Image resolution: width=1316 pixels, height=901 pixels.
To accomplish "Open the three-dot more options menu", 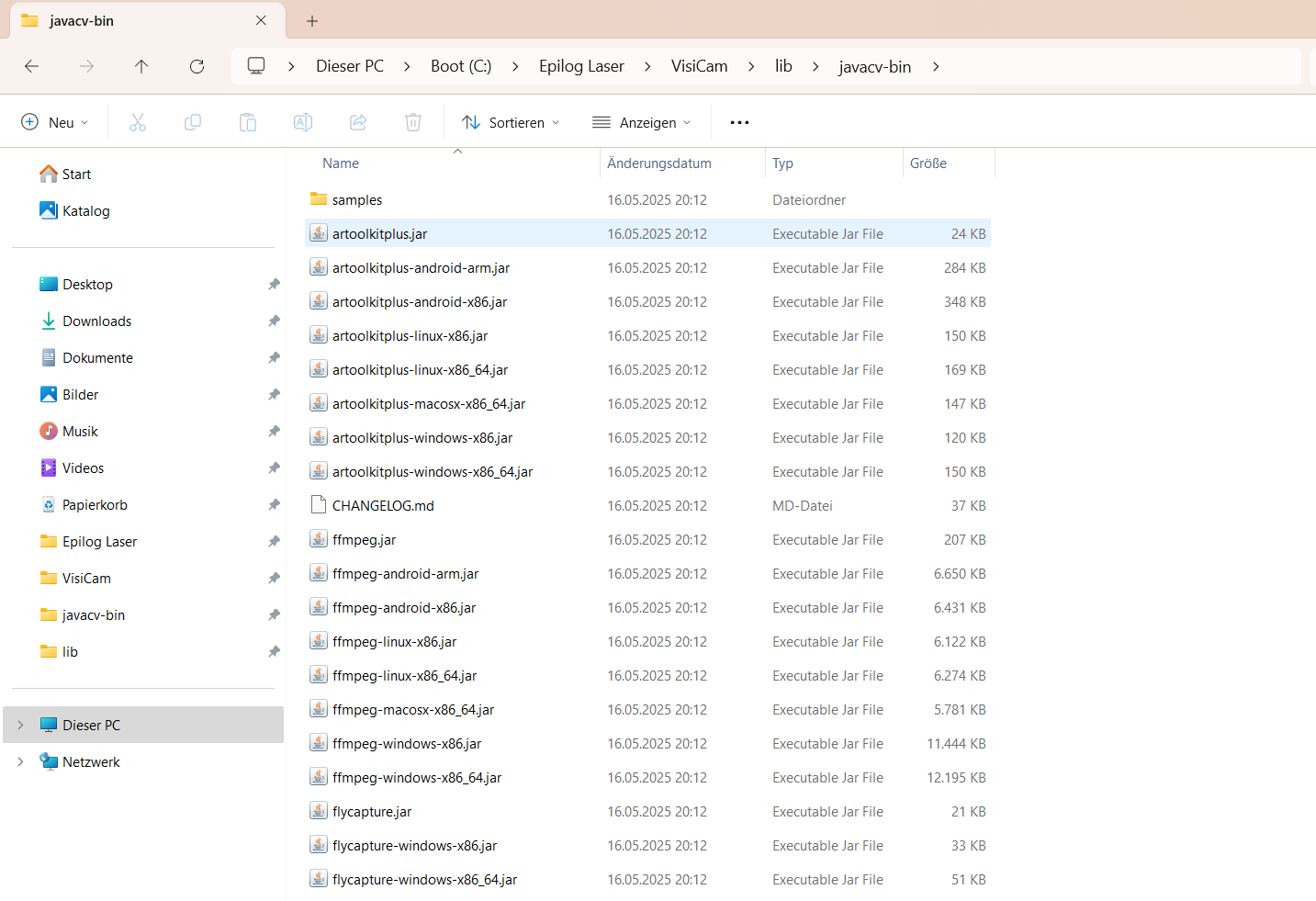I will coord(739,122).
